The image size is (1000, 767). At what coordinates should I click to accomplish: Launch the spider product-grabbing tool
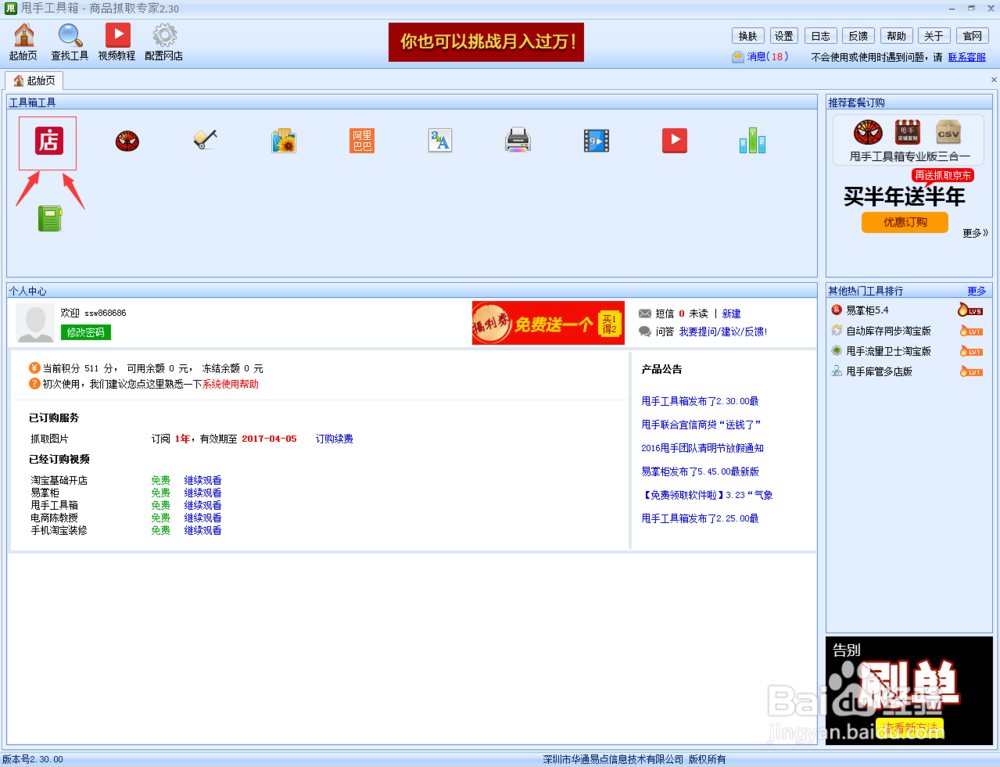[x=126, y=140]
